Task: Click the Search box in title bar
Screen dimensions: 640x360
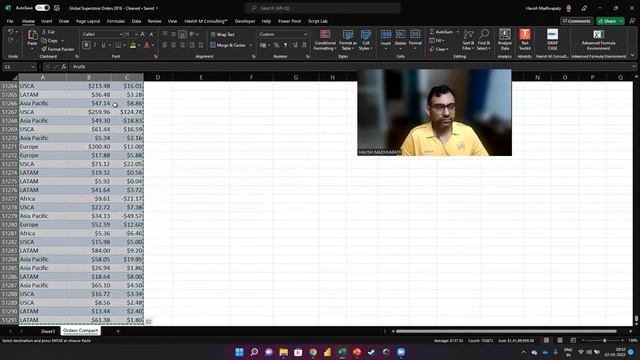Action: pyautogui.click(x=322, y=8)
